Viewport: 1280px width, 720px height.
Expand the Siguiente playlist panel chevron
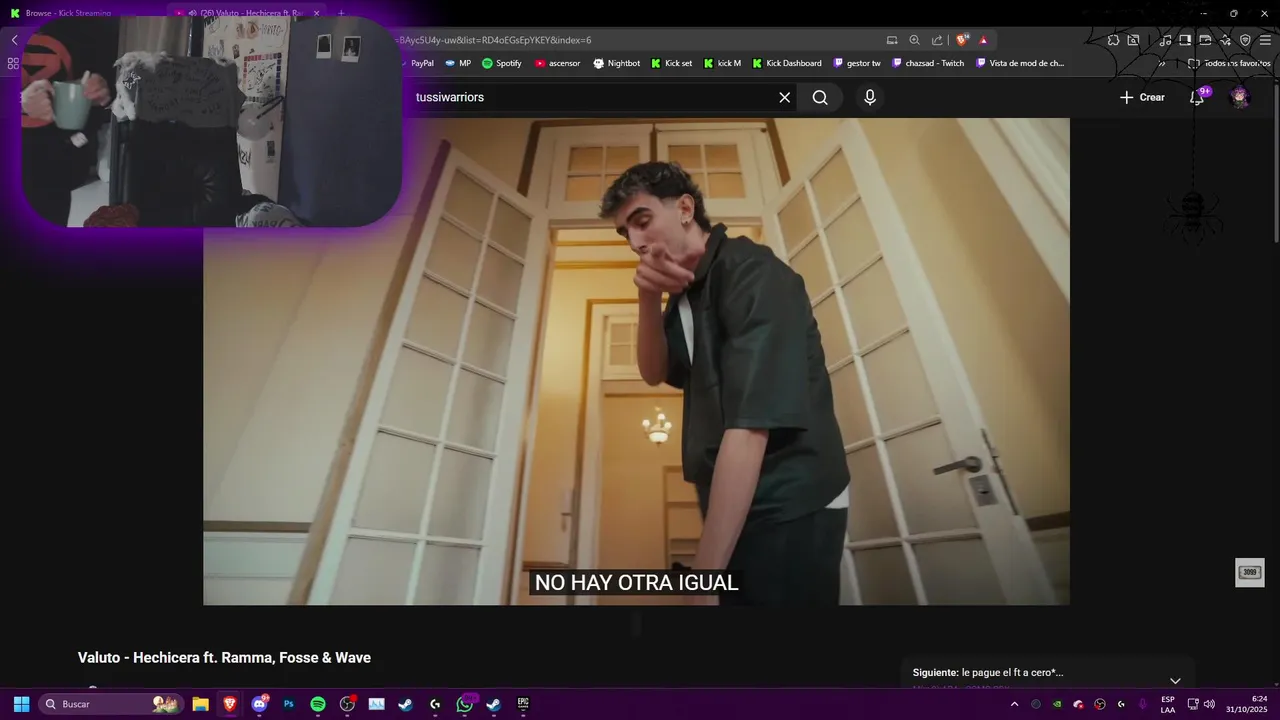point(1175,680)
